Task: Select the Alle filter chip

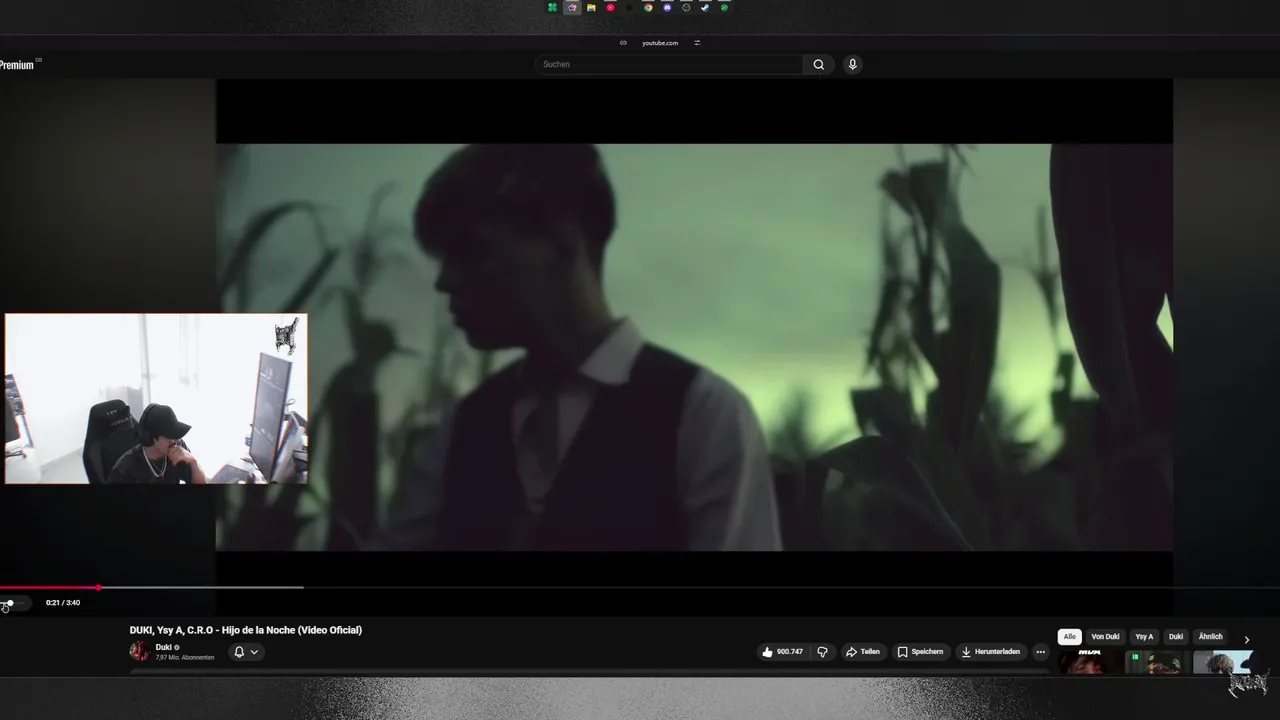Action: pos(1070,637)
